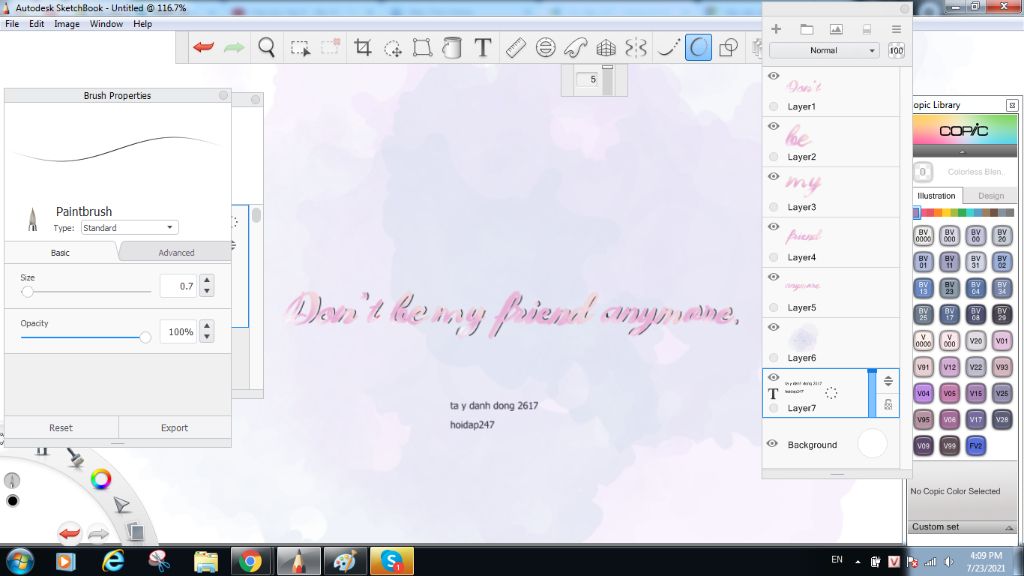Toggle lock transparency on Layer7

click(888, 405)
